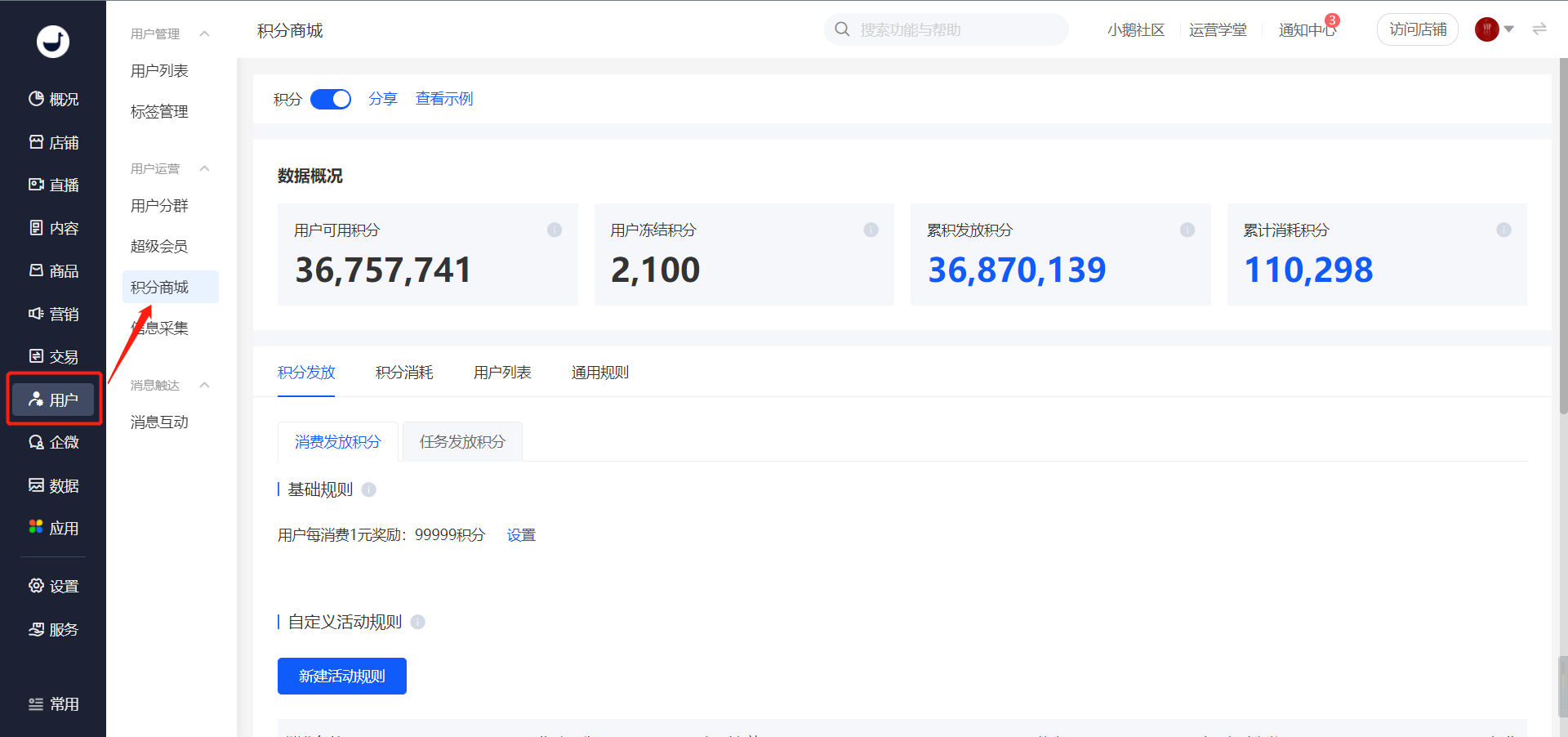Select the 消费发放积分 sub-tab

click(x=338, y=441)
